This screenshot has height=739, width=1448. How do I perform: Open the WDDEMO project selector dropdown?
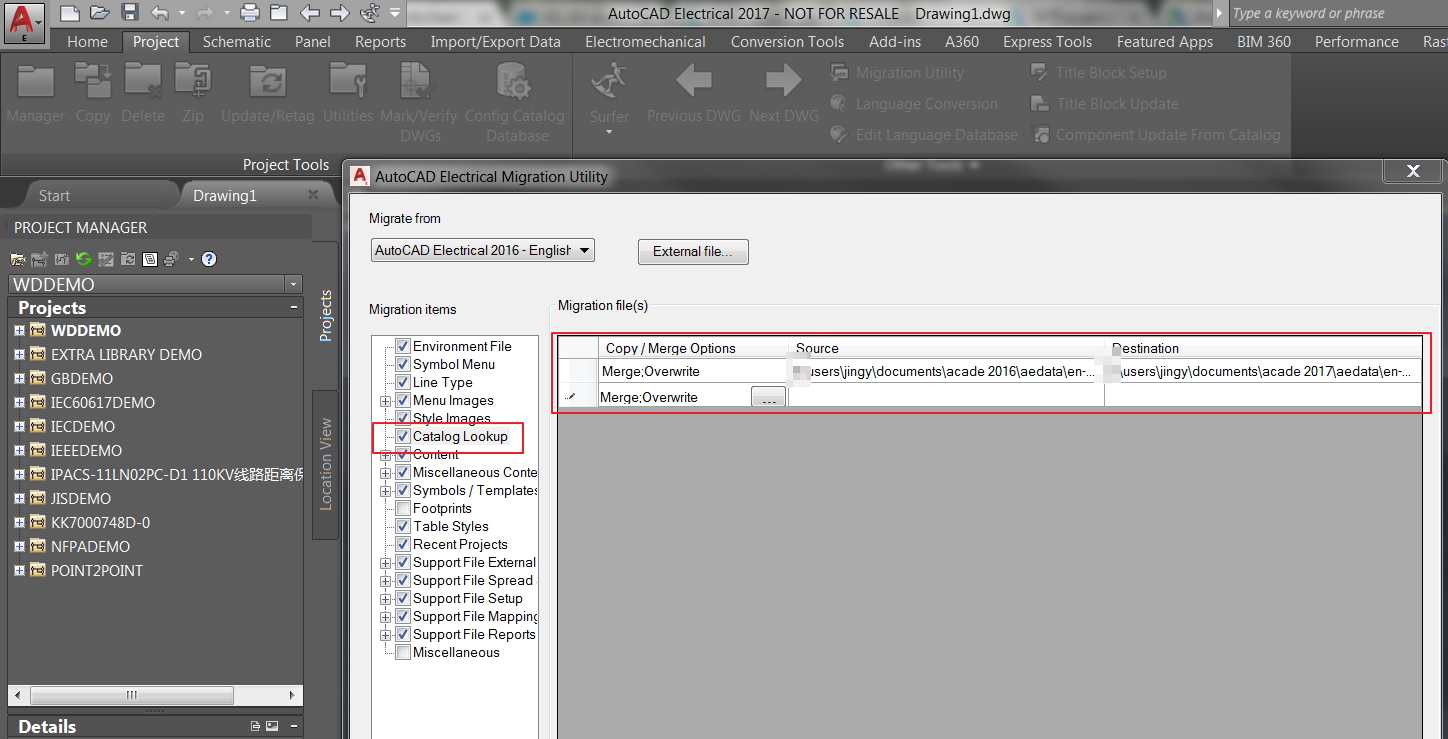pos(292,284)
